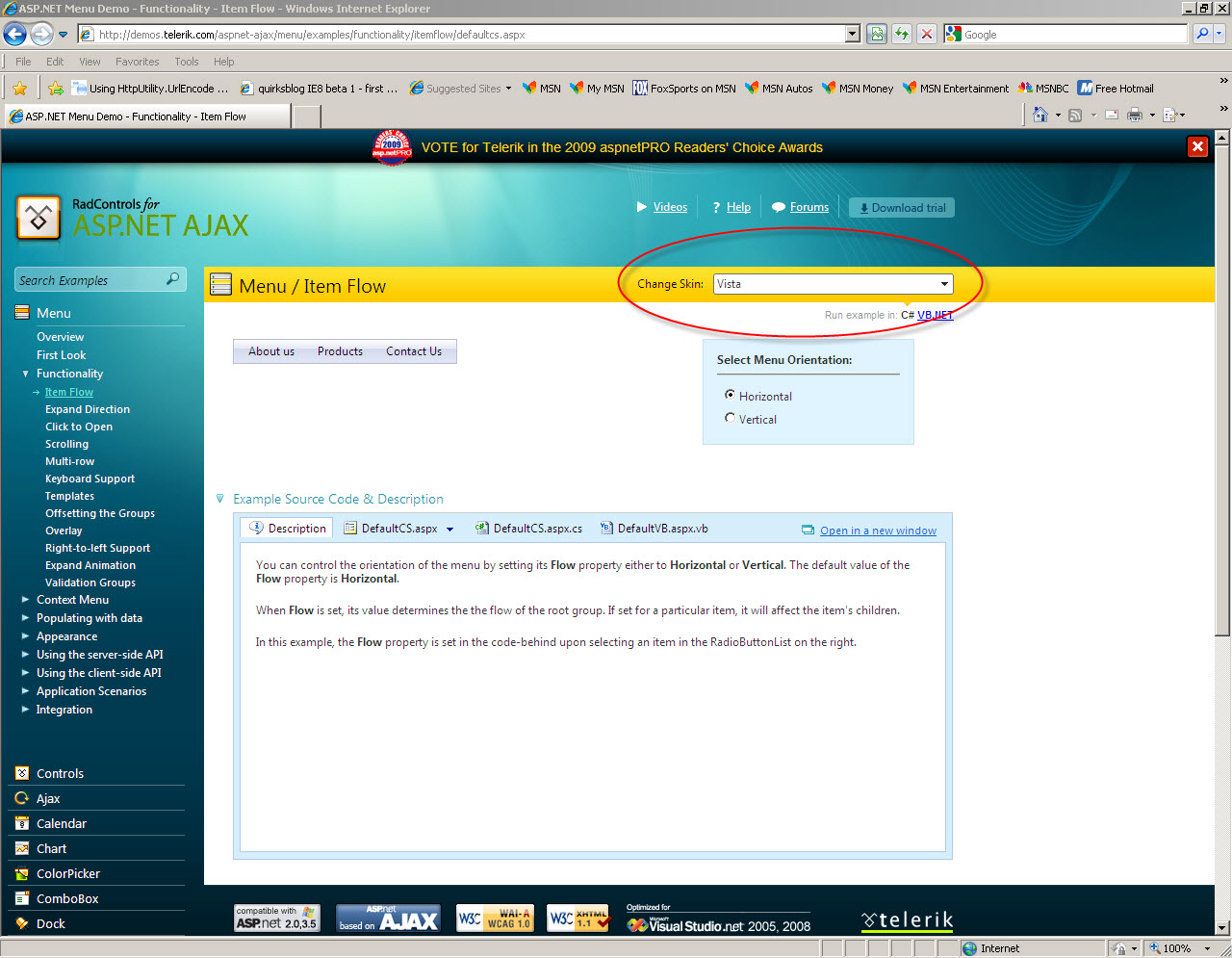
Task: Open the Free Hotmail favorites link
Action: tap(1115, 89)
